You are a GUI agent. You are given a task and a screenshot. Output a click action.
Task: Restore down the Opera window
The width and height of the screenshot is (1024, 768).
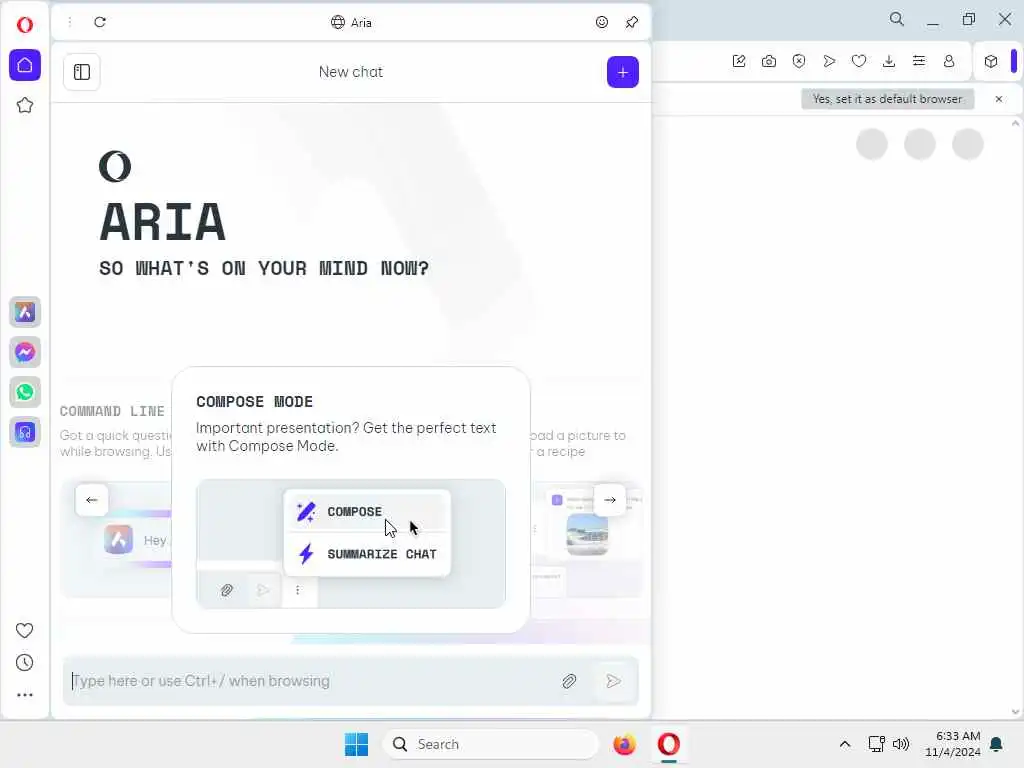pyautogui.click(x=968, y=19)
